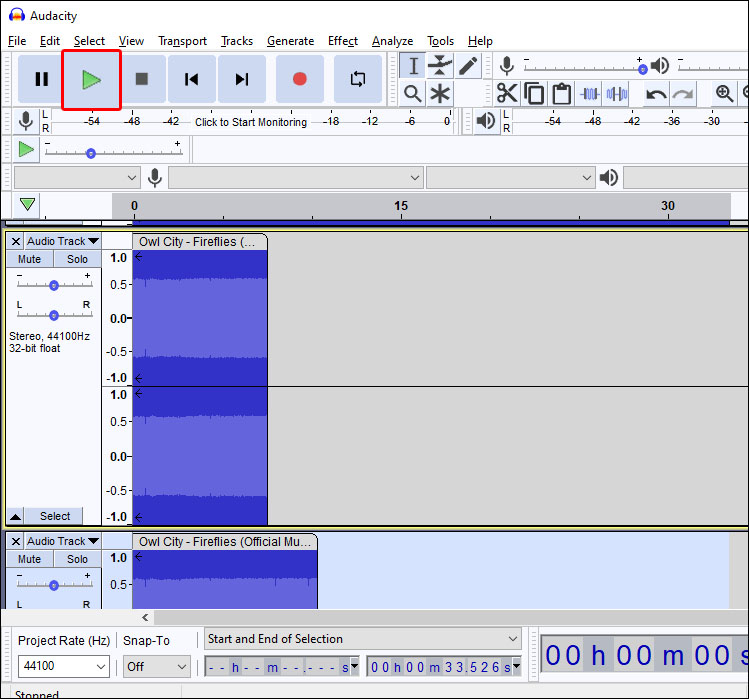749x699 pixels.
Task: Select the Draw pencil tool
Action: point(468,66)
